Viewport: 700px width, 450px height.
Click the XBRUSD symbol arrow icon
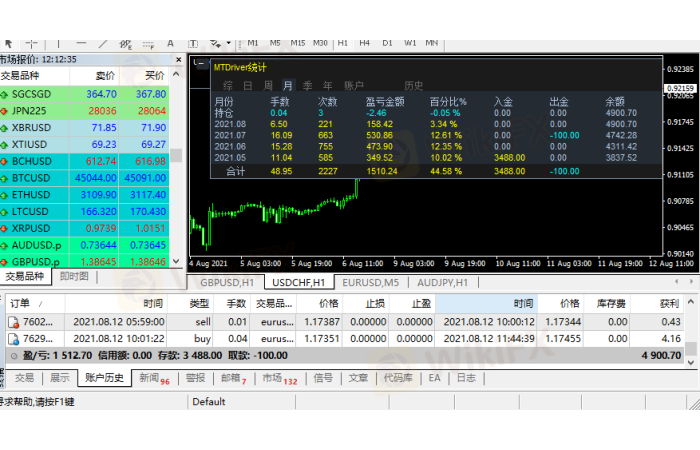(x=4, y=128)
